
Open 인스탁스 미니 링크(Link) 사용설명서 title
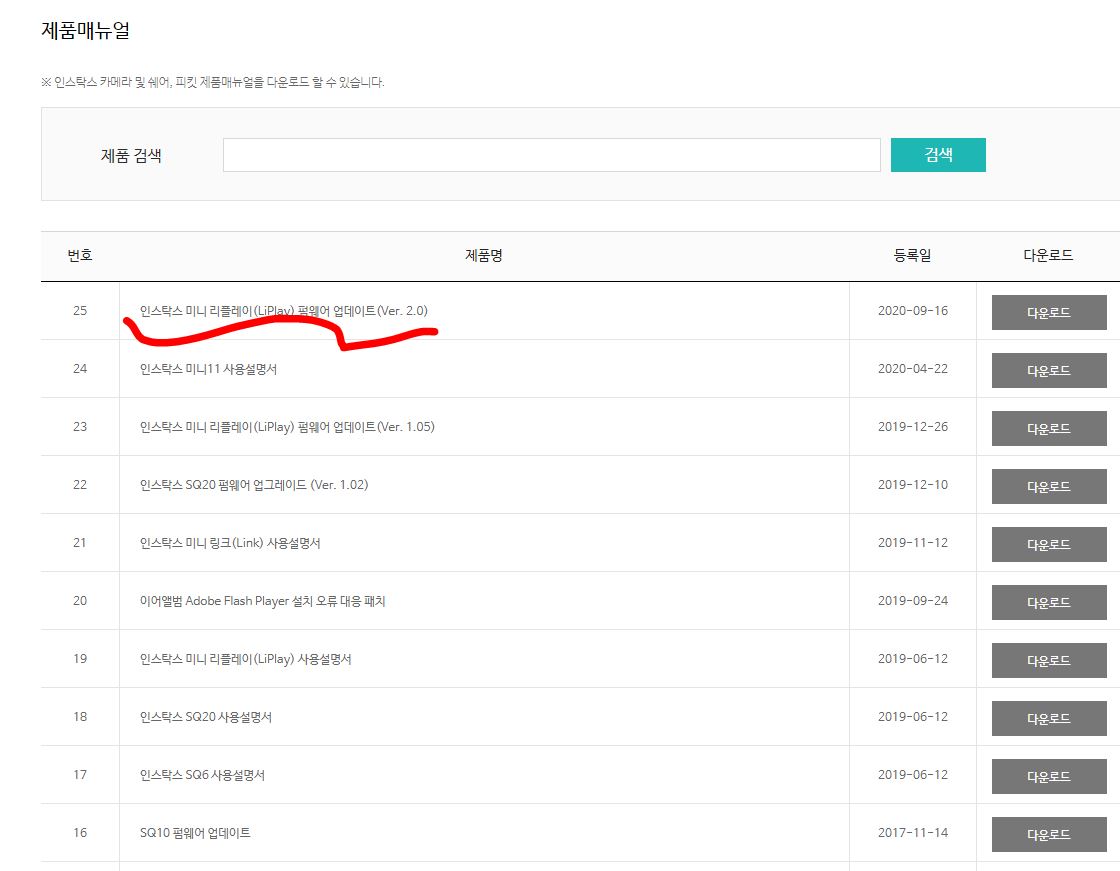point(230,543)
